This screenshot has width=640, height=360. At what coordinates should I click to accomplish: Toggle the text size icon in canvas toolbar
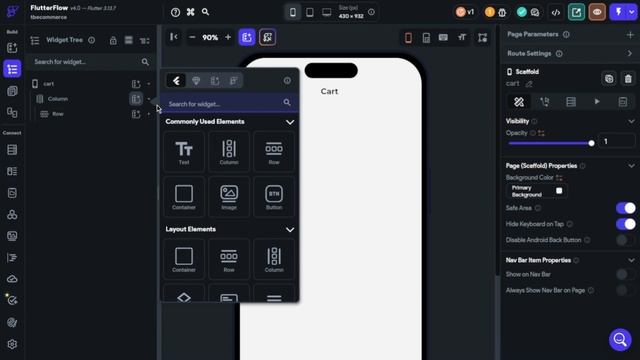coord(462,38)
